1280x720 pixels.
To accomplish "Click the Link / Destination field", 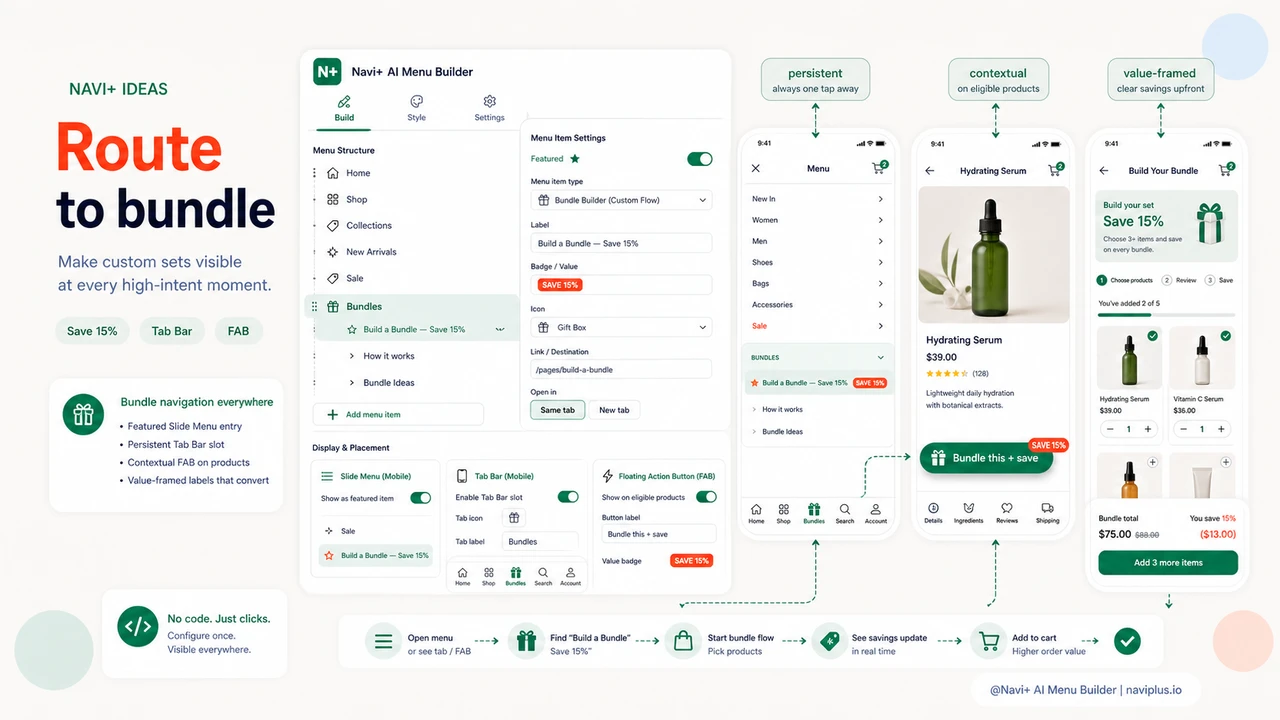I will pos(621,369).
